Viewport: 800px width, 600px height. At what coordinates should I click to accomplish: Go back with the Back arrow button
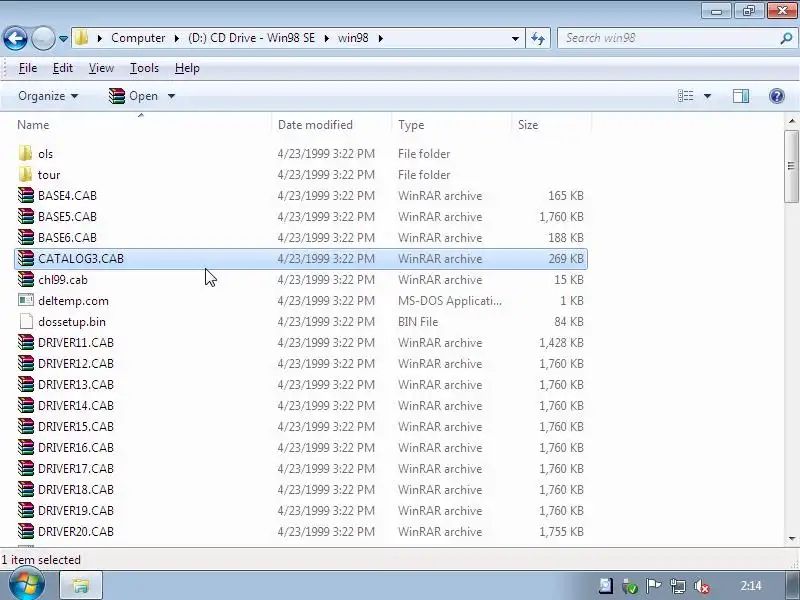pos(15,38)
